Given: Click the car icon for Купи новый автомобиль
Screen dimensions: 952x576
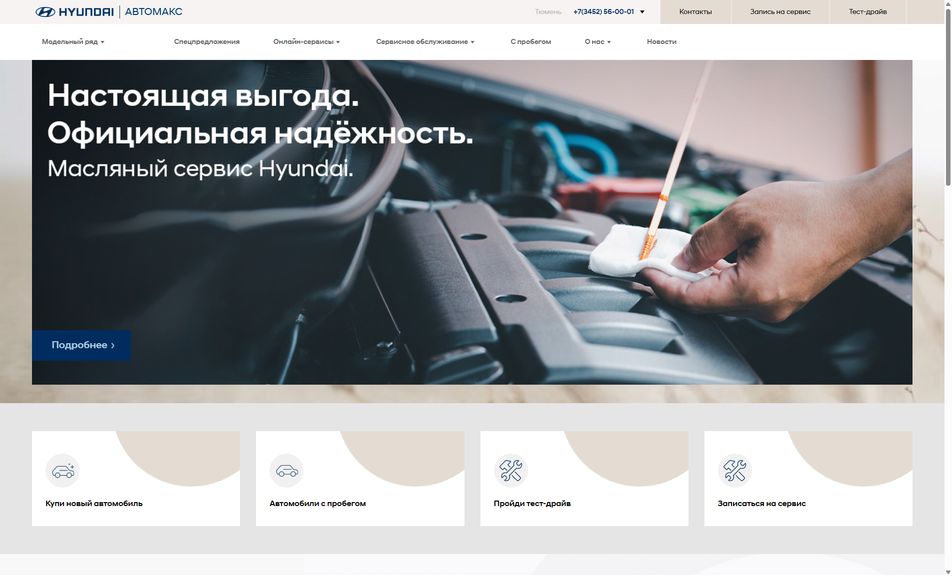Looking at the screenshot, I should tap(63, 470).
